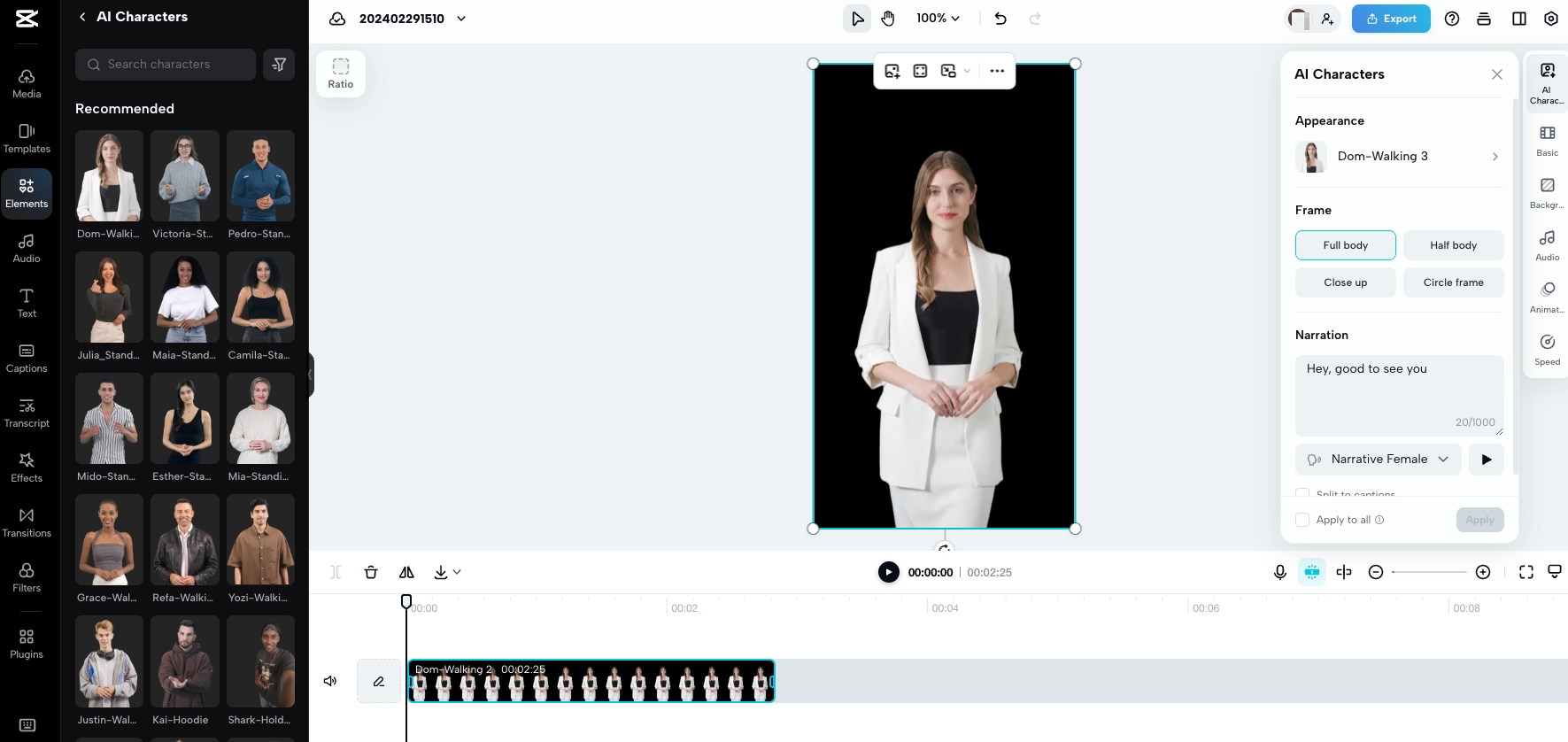Image resolution: width=1568 pixels, height=742 pixels.
Task: Open the Captions tab in left sidebar
Action: pyautogui.click(x=27, y=357)
